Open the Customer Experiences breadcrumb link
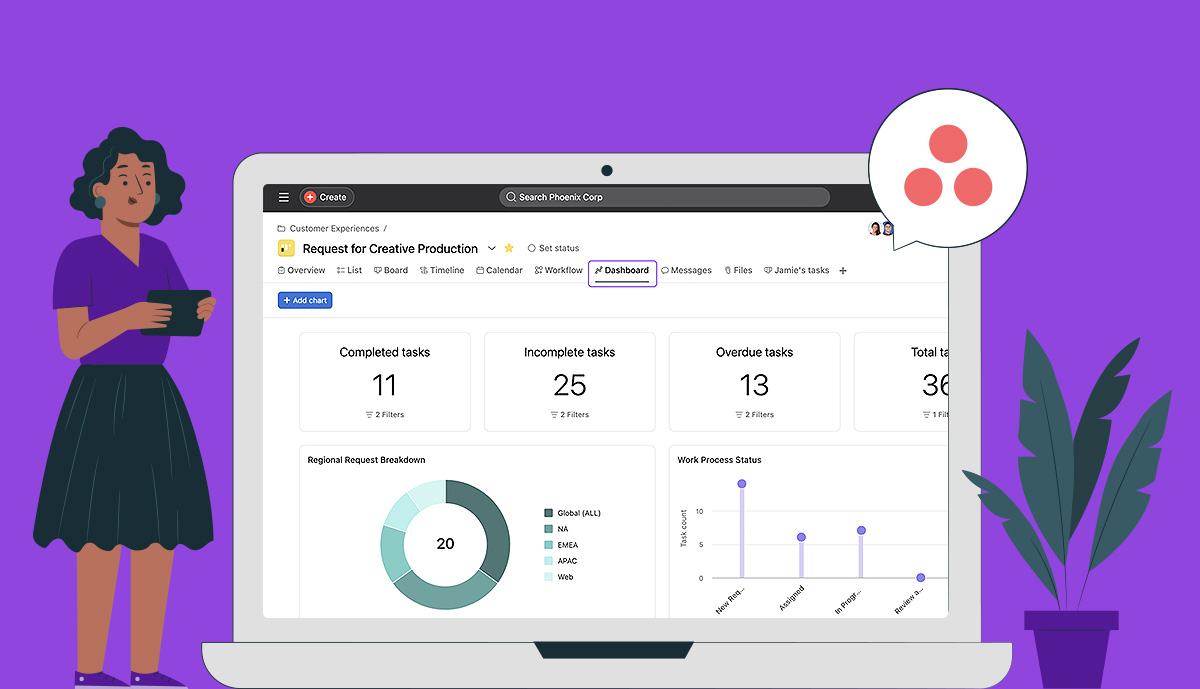Screen dimensions: 1200x689 336,228
